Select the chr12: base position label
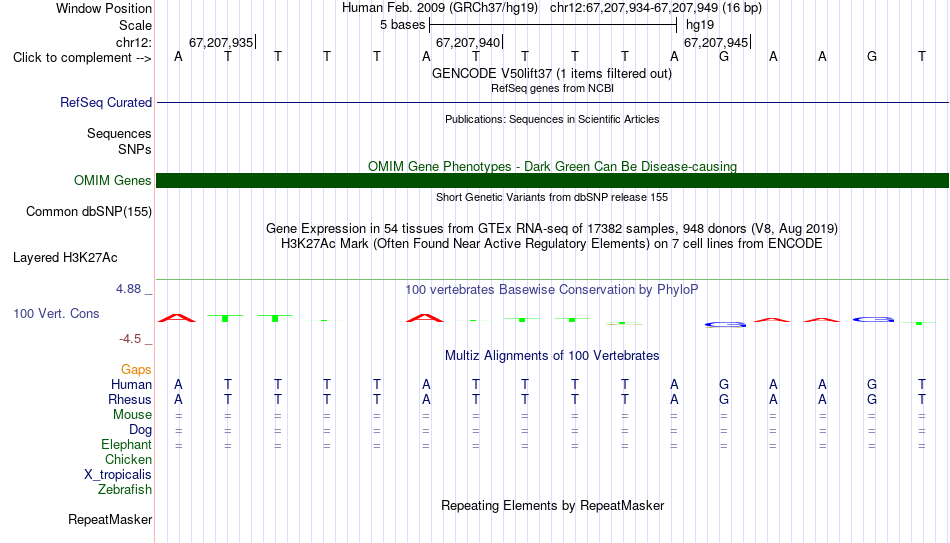Viewport: 950px width, 543px height. (x=133, y=42)
